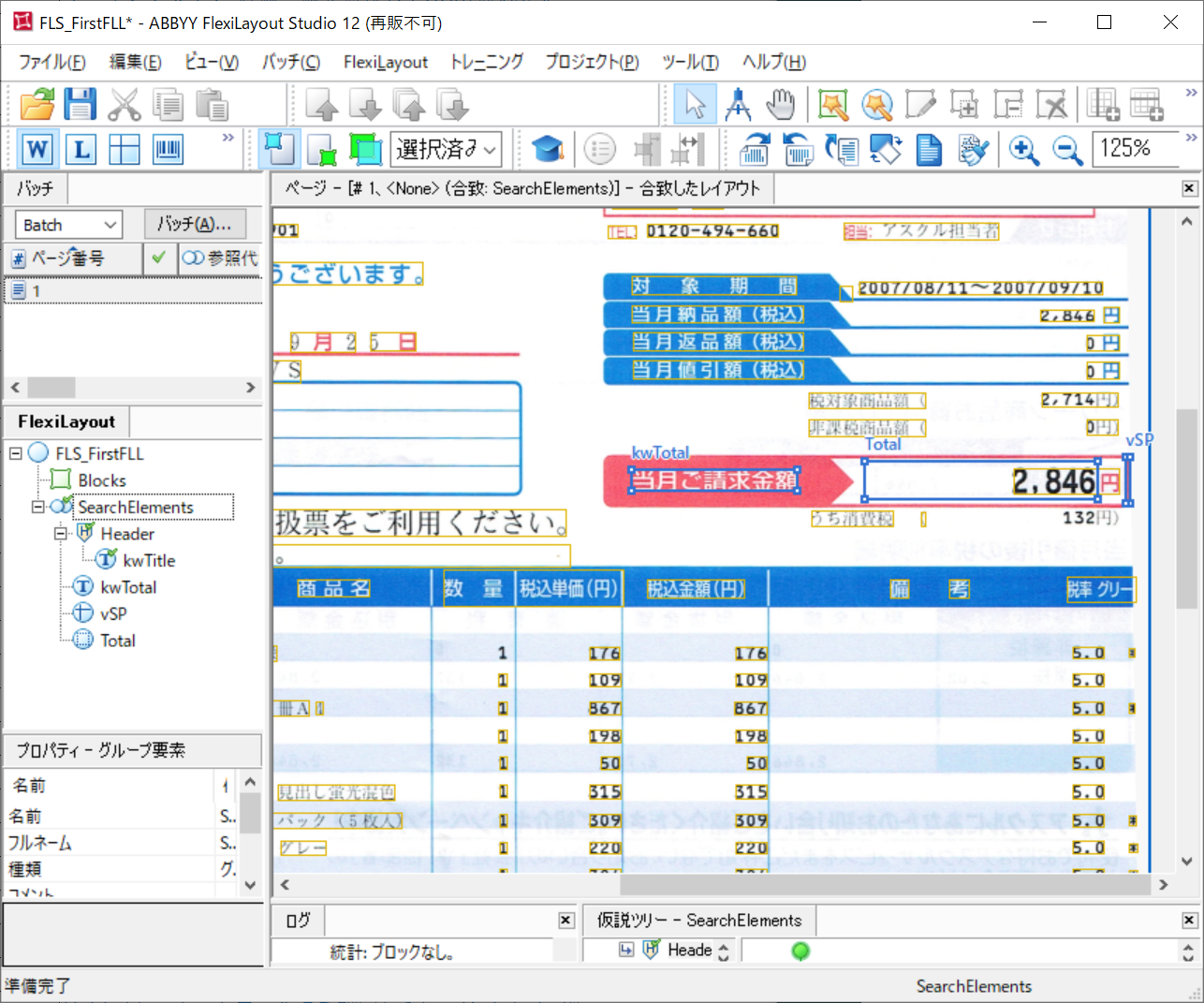Viewport: 1204px width, 1003px height.
Task: Collapse the SearchElements tree node
Action: (38, 507)
